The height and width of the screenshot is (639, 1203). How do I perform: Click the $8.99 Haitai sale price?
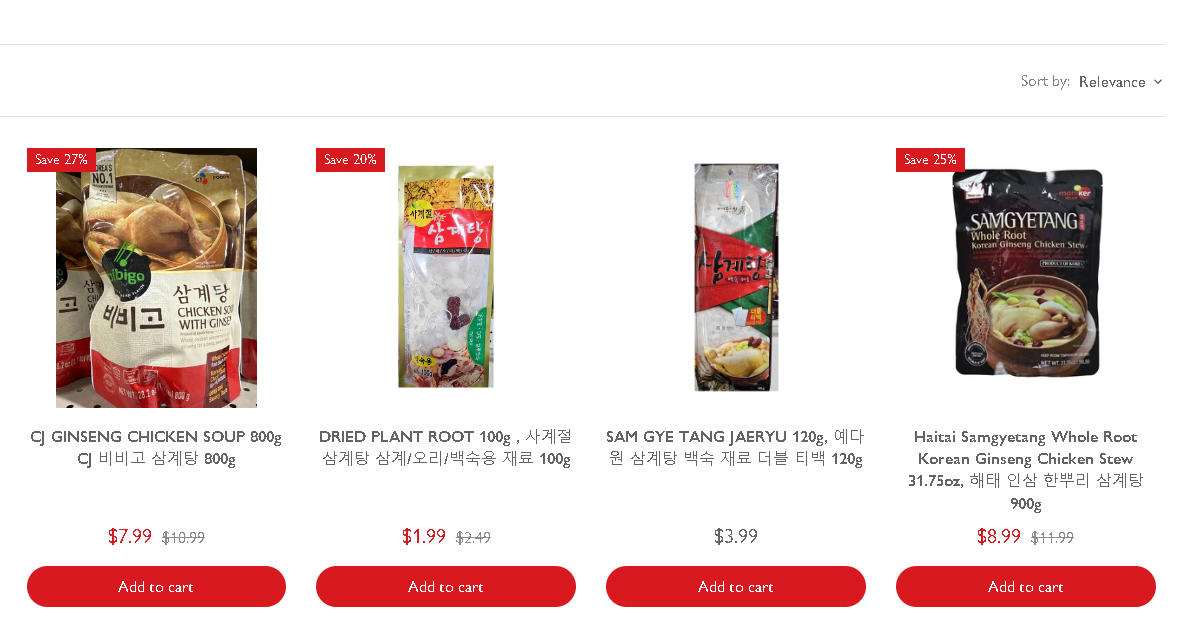point(999,536)
